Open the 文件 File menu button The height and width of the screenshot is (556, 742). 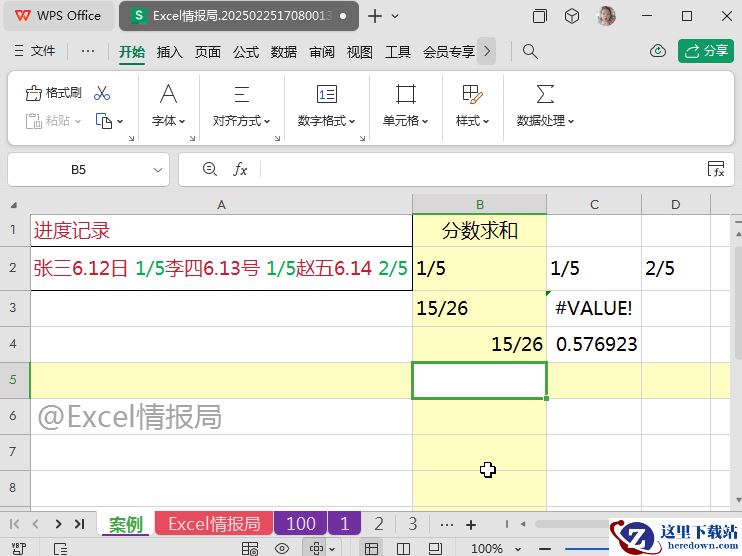[36, 51]
